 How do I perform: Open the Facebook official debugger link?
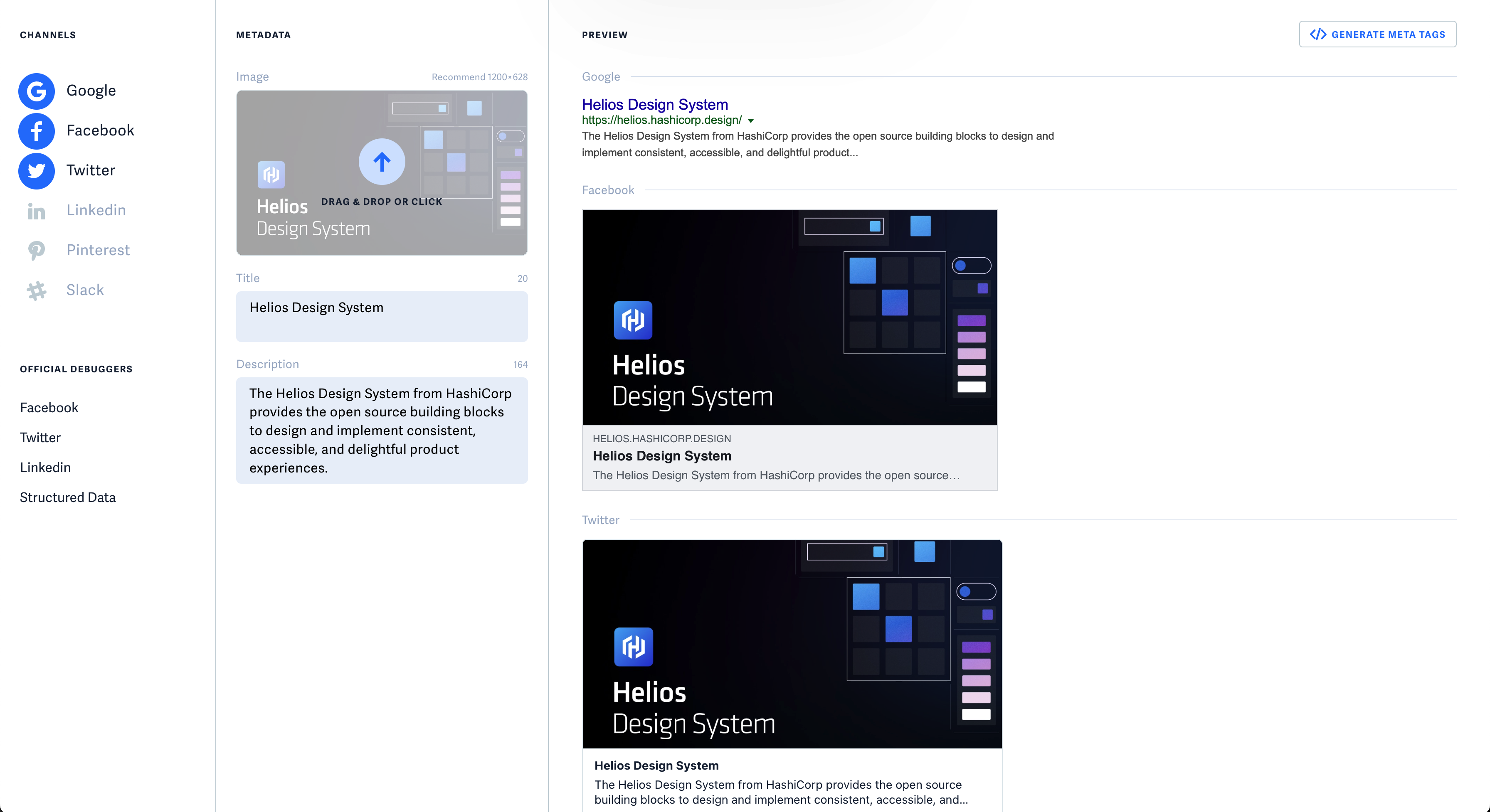pyautogui.click(x=49, y=408)
